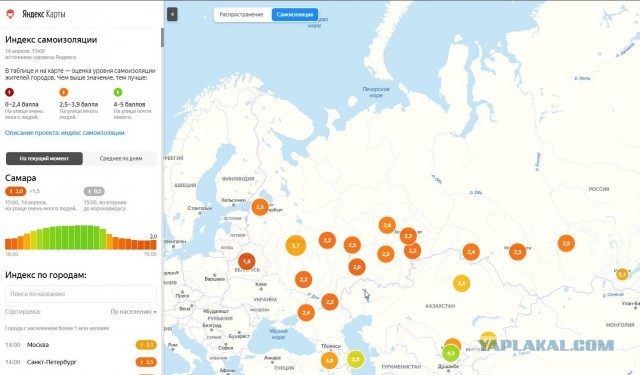The image size is (640, 375).
Task: Click the Индекс самоизоляции heading
Action: (x=51, y=40)
